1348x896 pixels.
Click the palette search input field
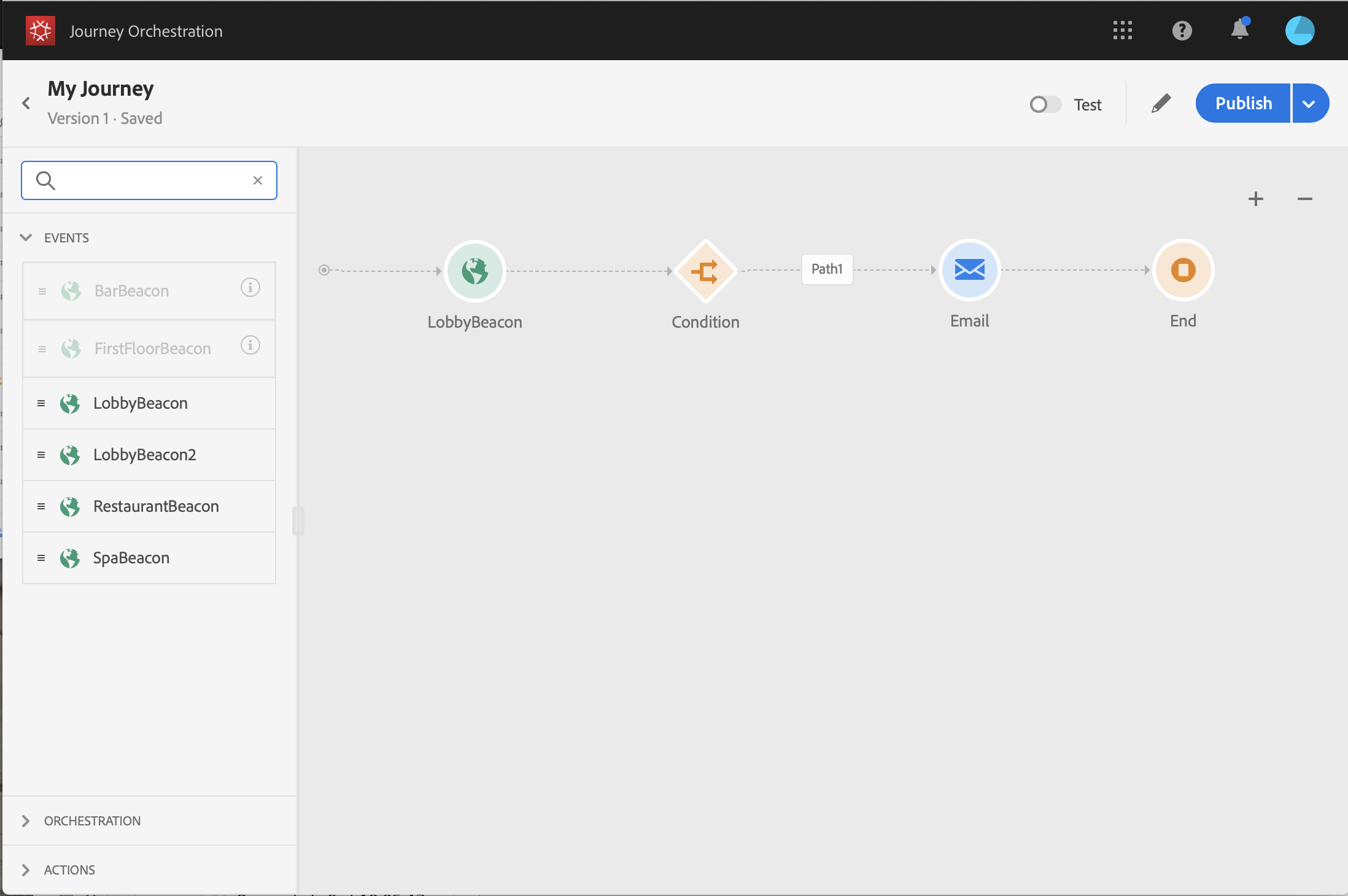[x=150, y=180]
